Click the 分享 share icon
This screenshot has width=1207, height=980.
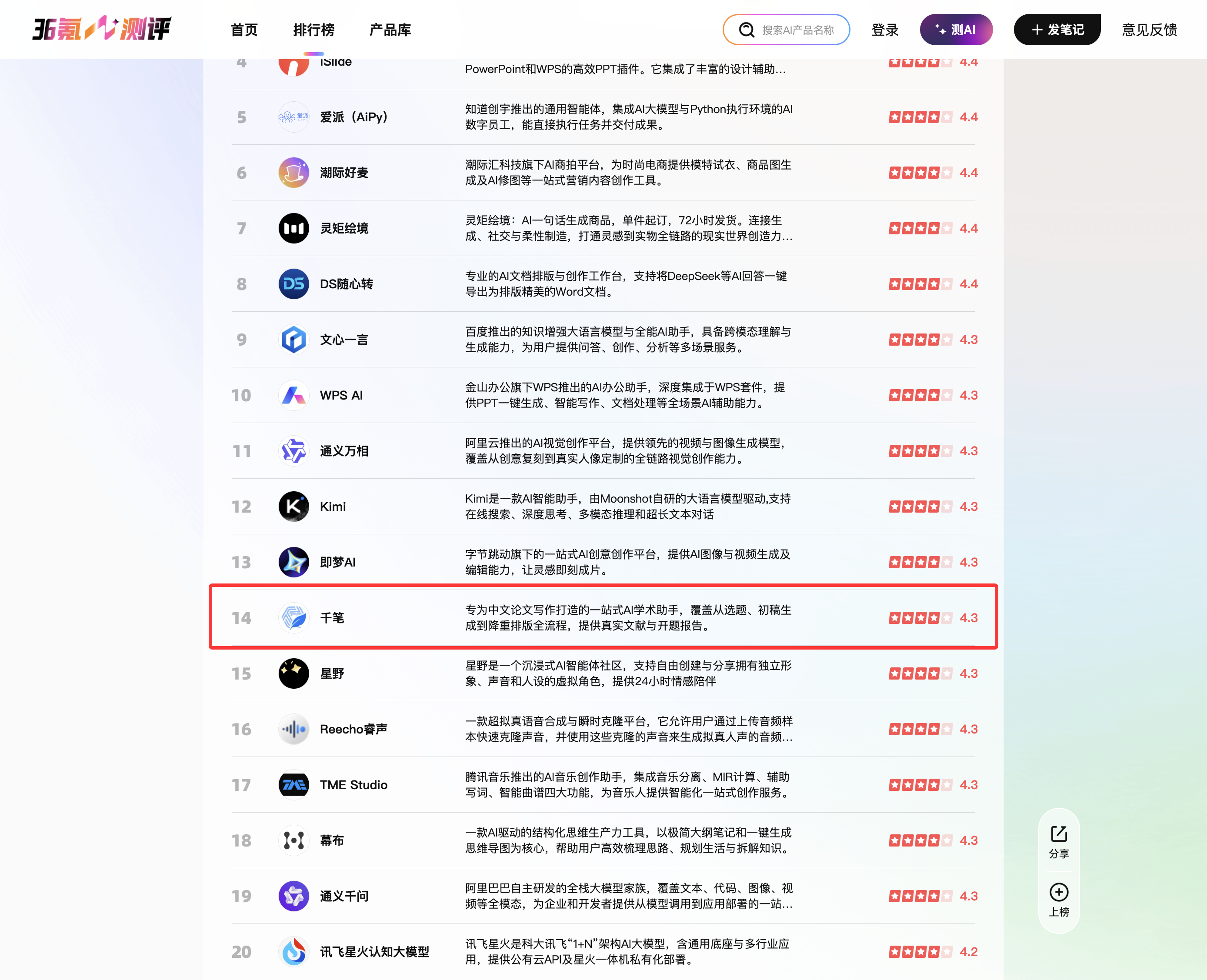point(1059,834)
